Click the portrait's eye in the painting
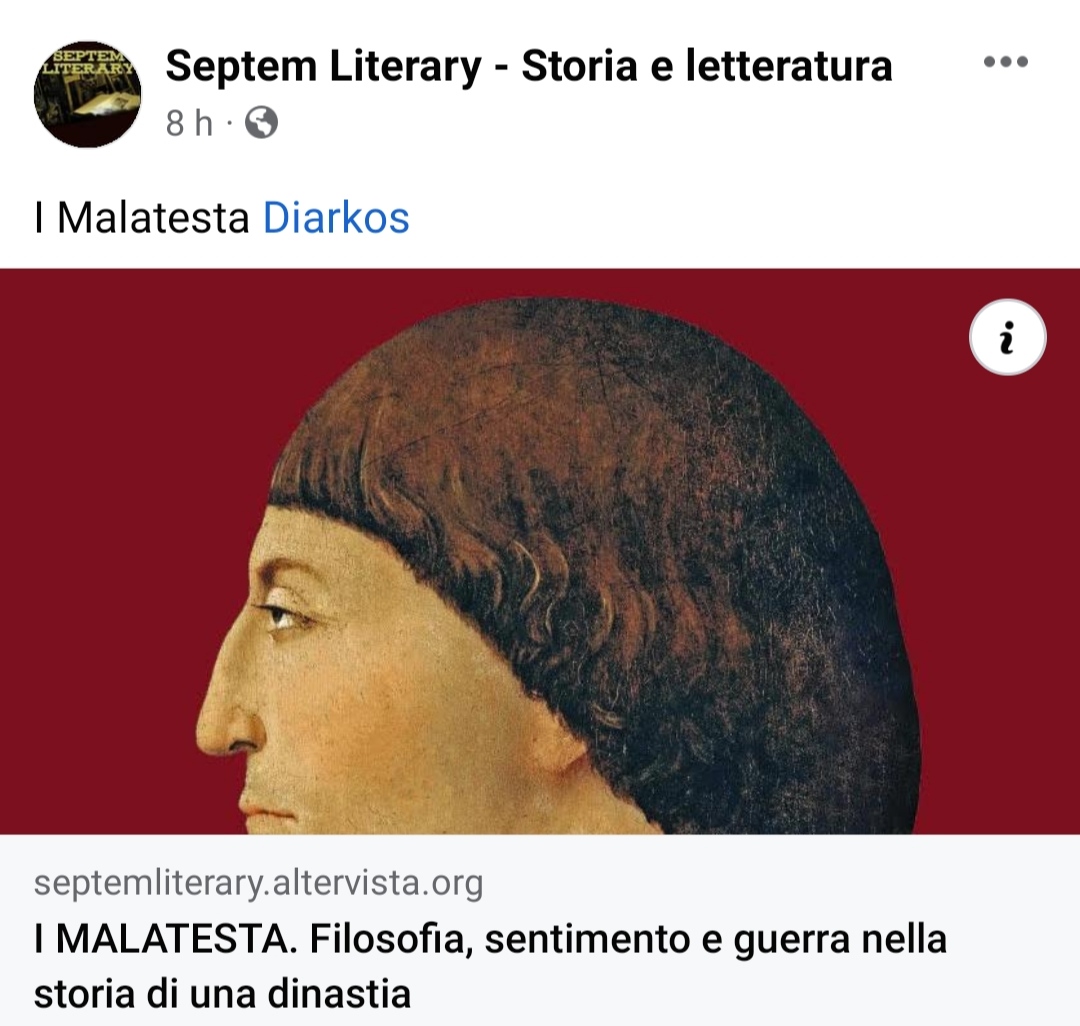Screen dimensions: 1080x1026 click(x=281, y=615)
